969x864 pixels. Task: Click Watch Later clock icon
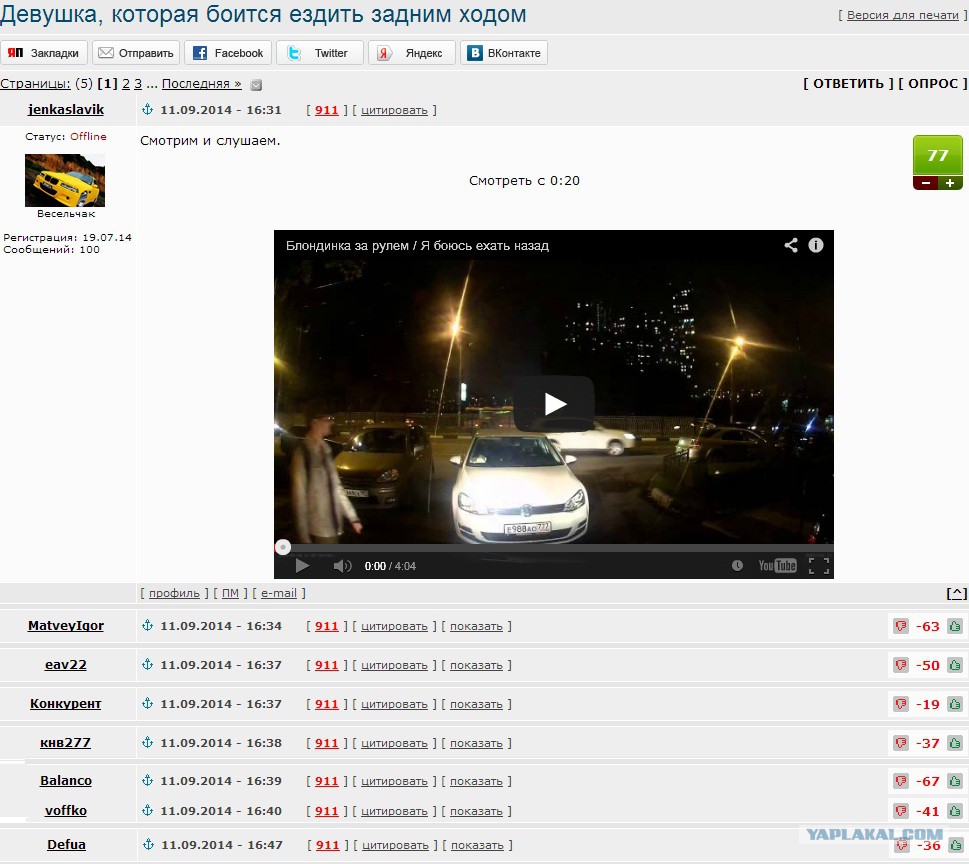click(x=737, y=565)
